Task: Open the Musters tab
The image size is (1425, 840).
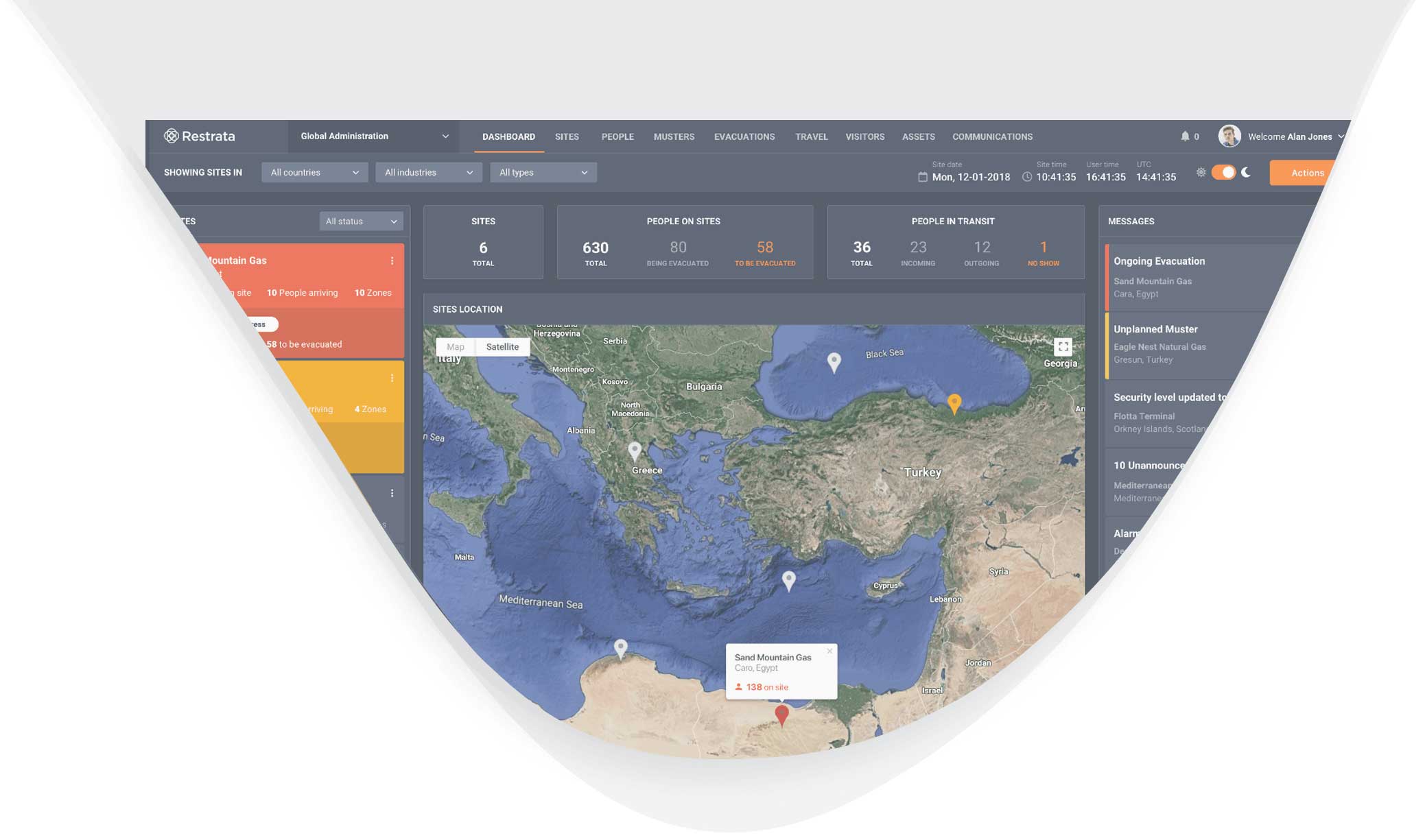Action: (674, 137)
